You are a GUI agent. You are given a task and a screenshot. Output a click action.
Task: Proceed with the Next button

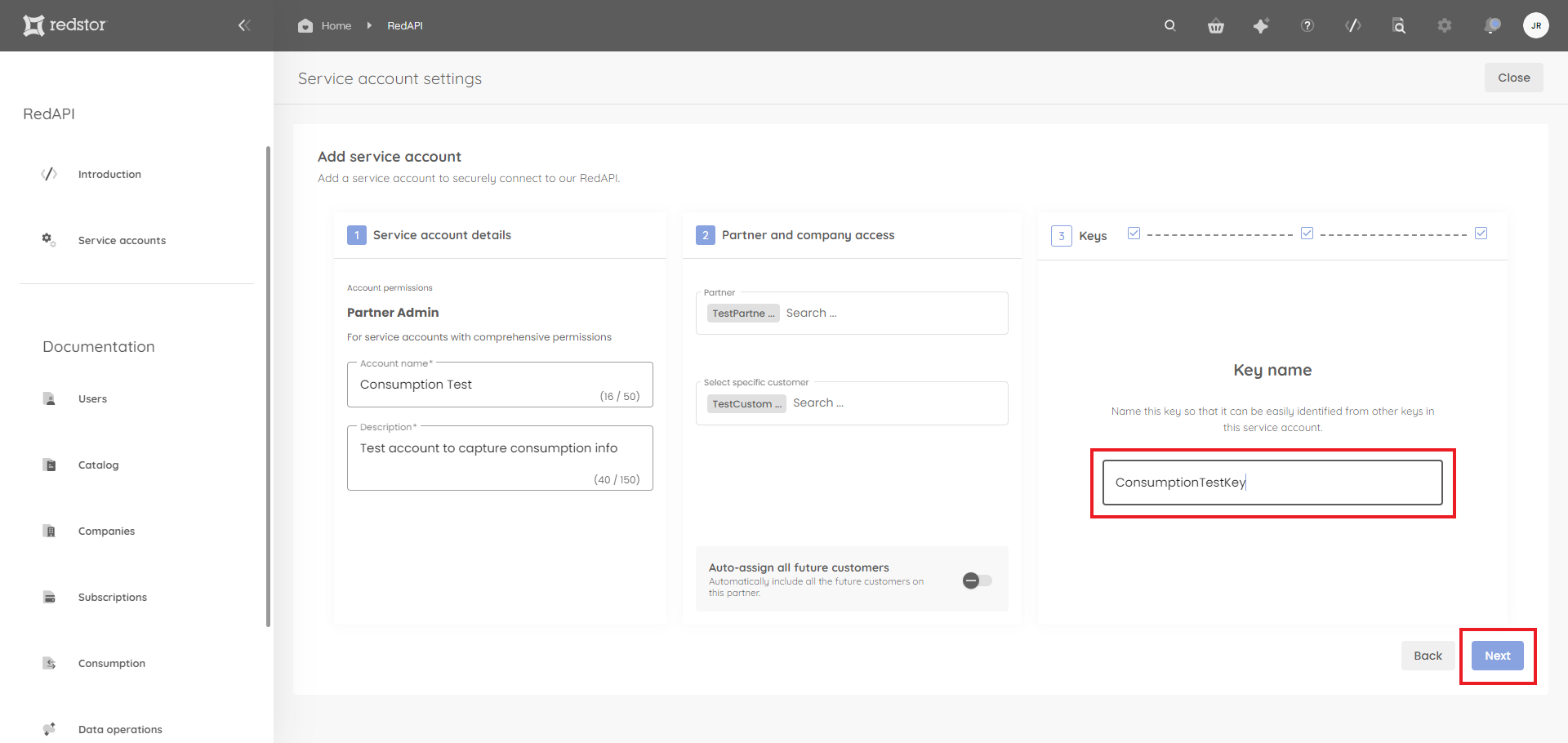(1498, 656)
